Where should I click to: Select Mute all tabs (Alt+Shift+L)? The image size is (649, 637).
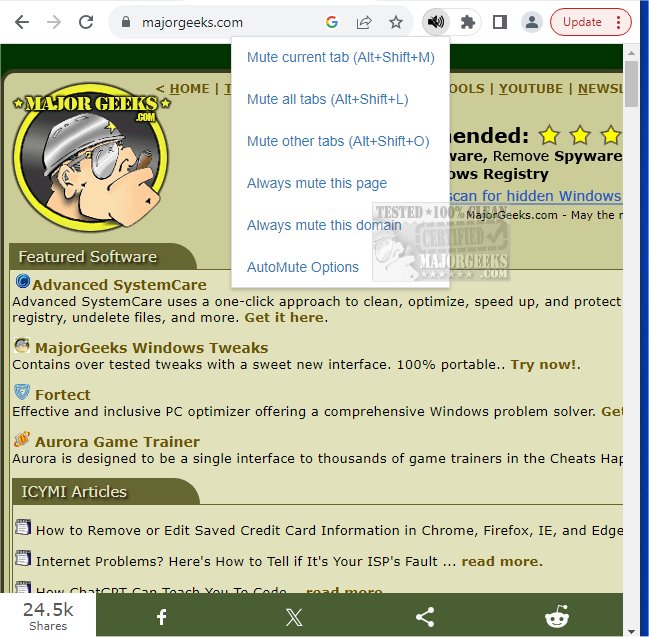(327, 99)
